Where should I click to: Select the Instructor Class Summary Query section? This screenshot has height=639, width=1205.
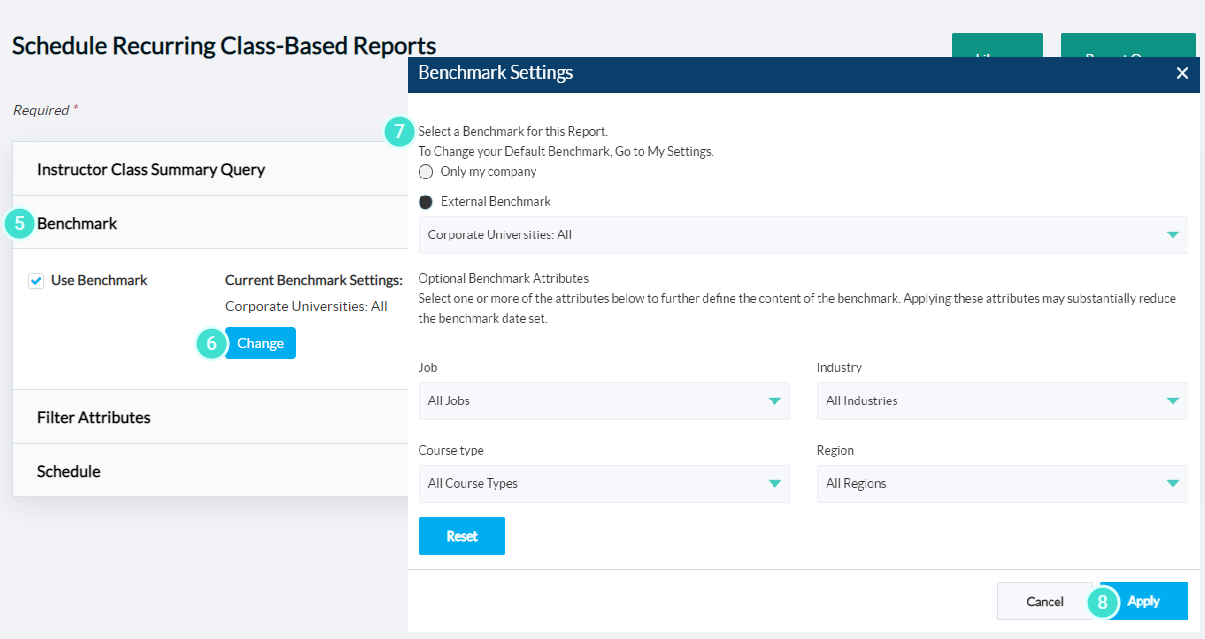tap(150, 169)
